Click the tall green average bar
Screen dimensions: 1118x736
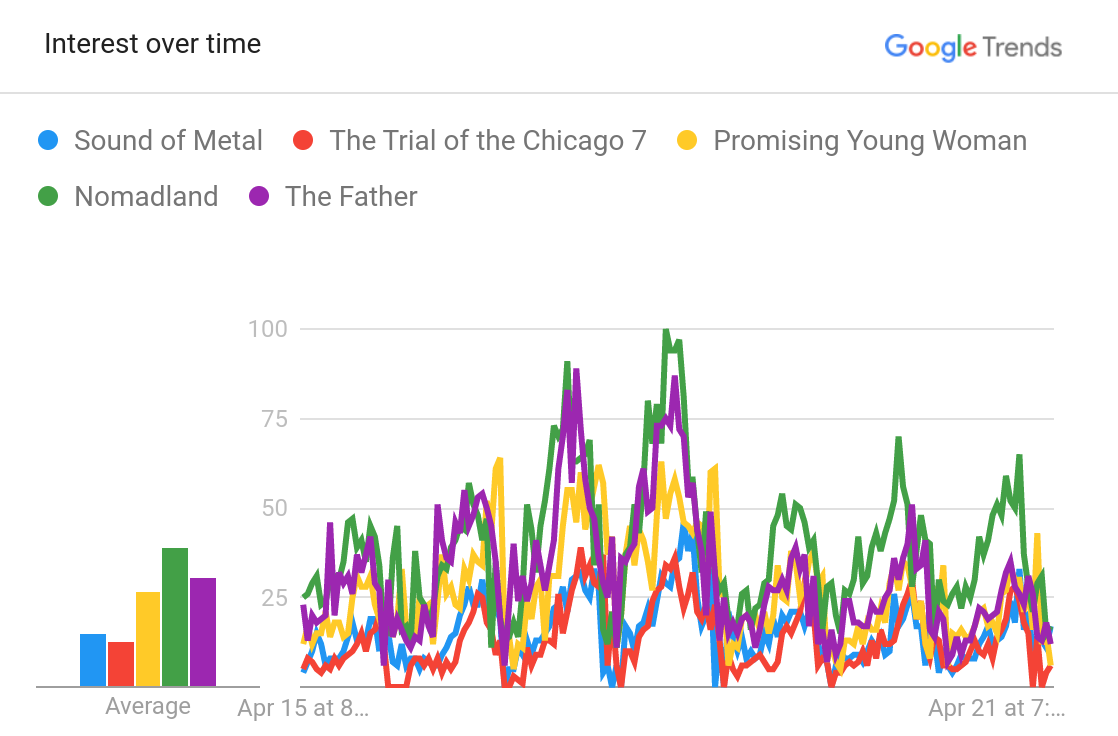[175, 617]
